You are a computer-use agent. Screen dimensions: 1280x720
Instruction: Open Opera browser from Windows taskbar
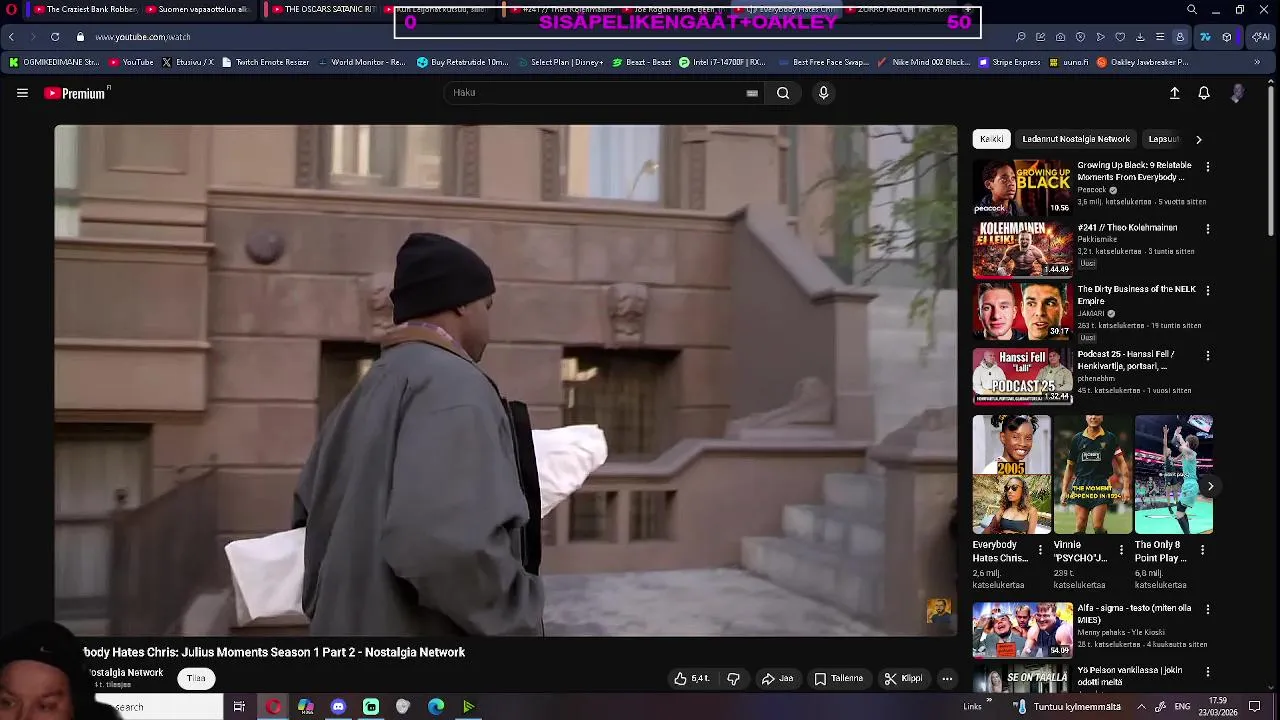273,707
